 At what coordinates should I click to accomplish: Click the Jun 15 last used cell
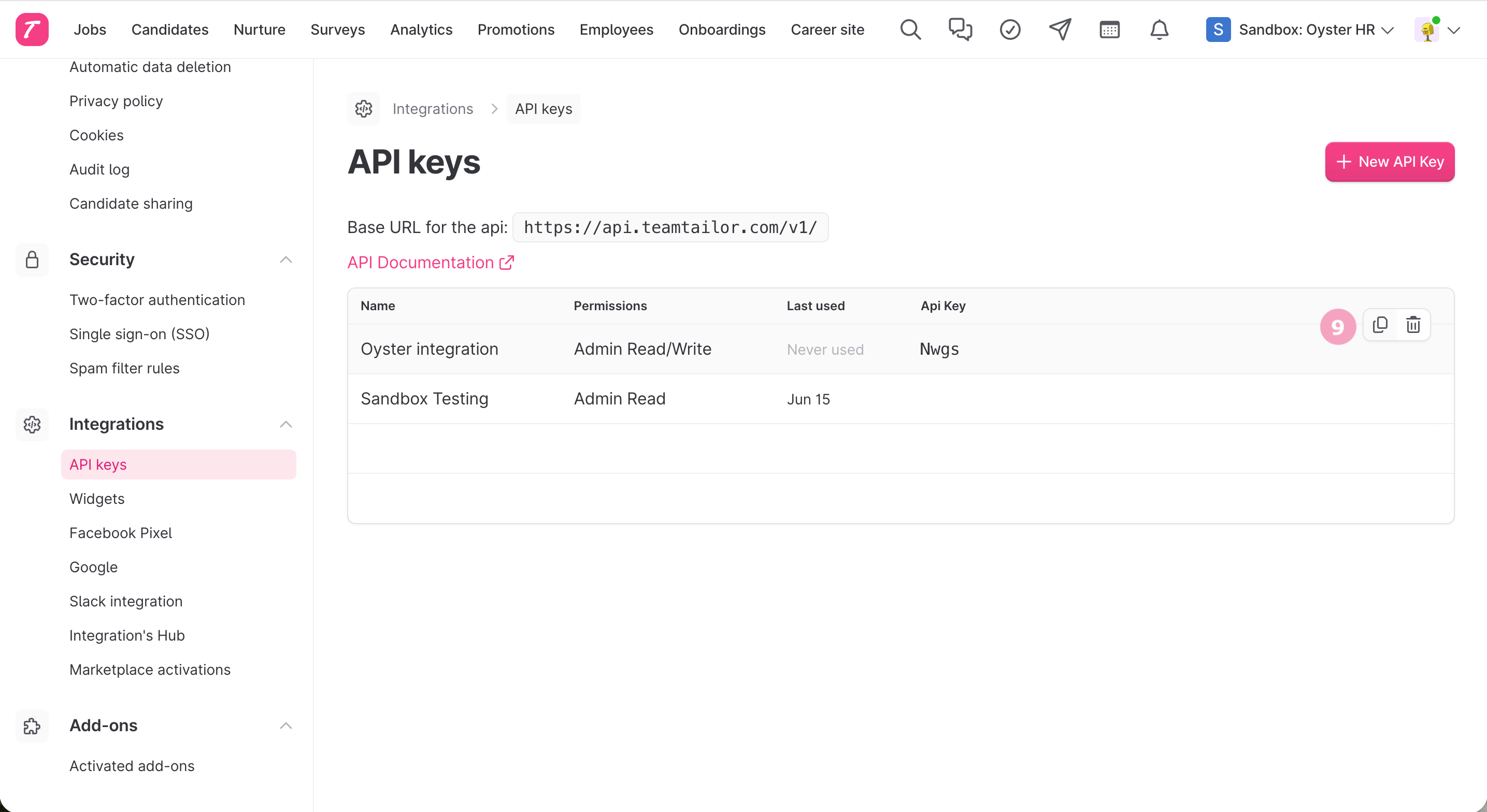(x=808, y=399)
